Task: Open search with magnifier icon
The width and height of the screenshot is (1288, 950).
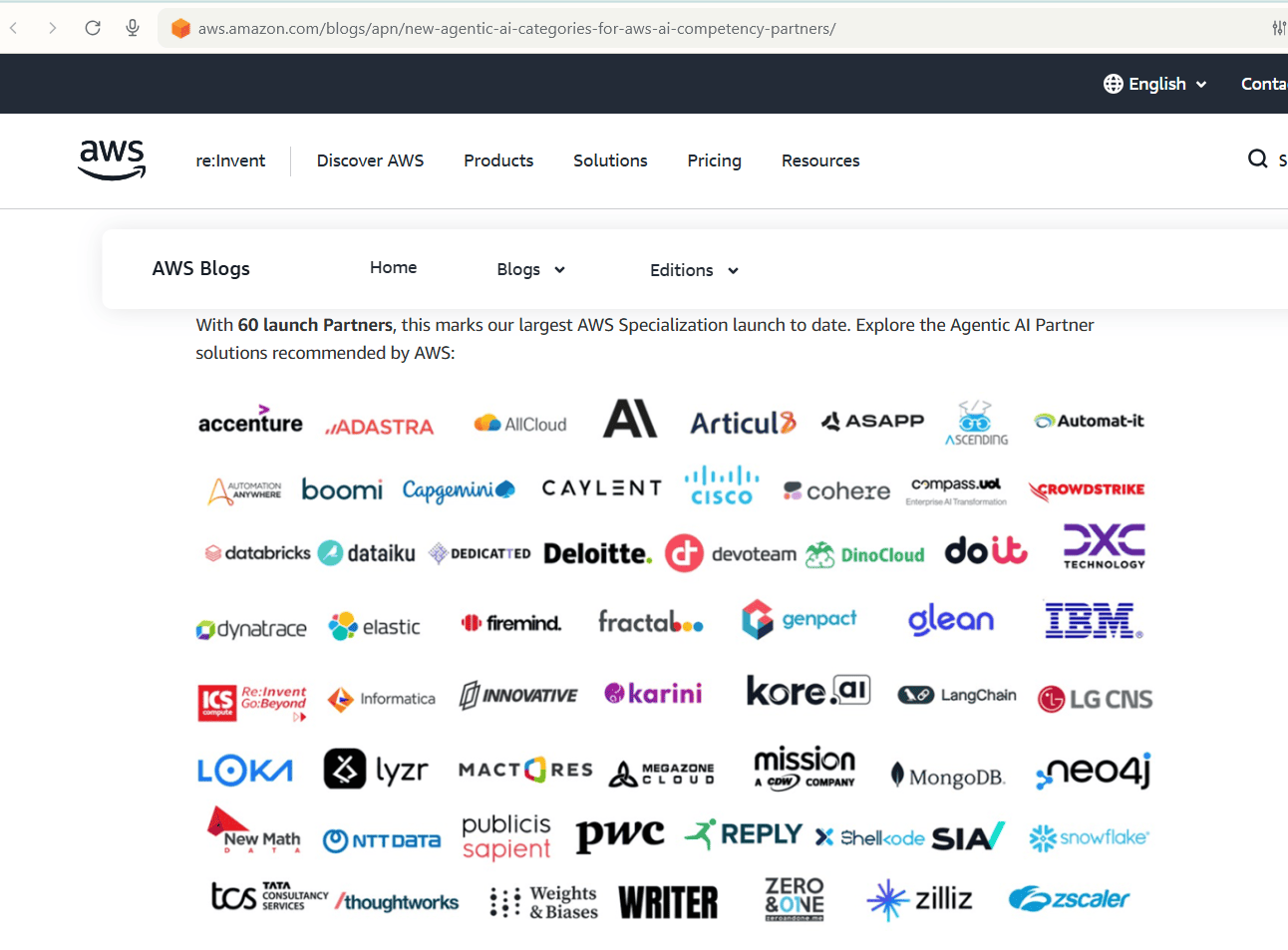Action: click(x=1258, y=158)
